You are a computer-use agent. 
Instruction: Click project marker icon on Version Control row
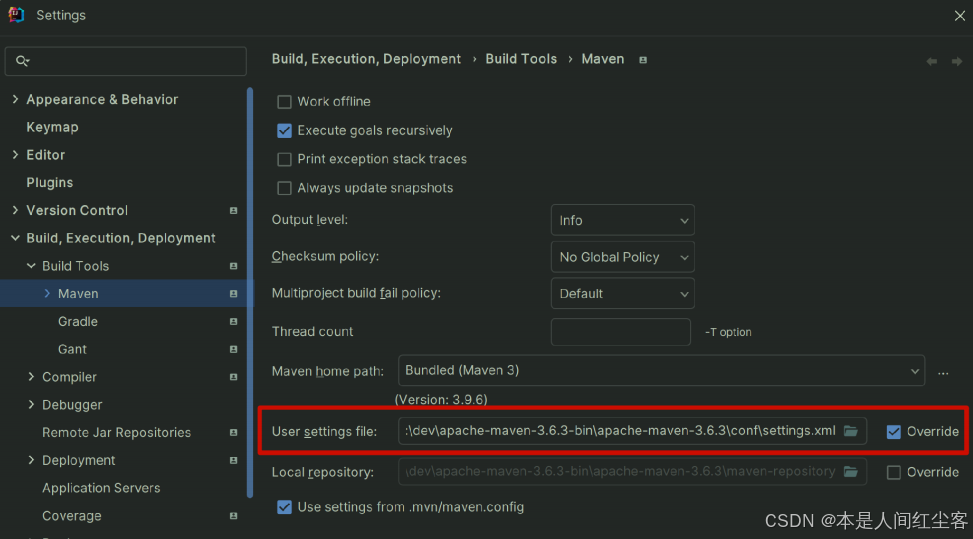233,211
